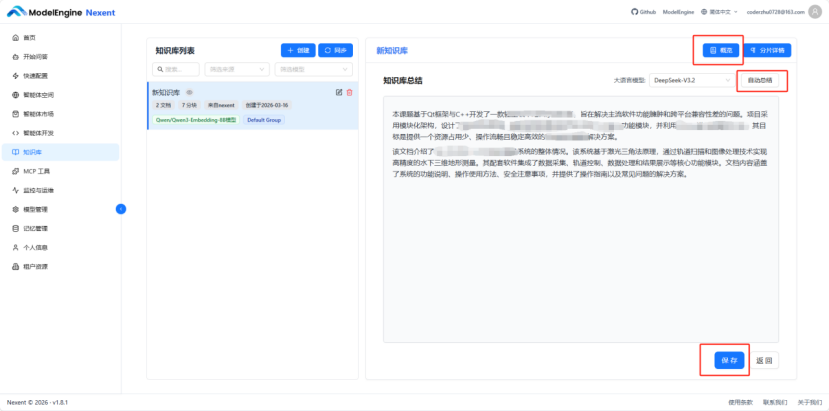The height and width of the screenshot is (411, 829).
Task: Open 智能体开发 code item in sidebar
Action: [x=60, y=133]
